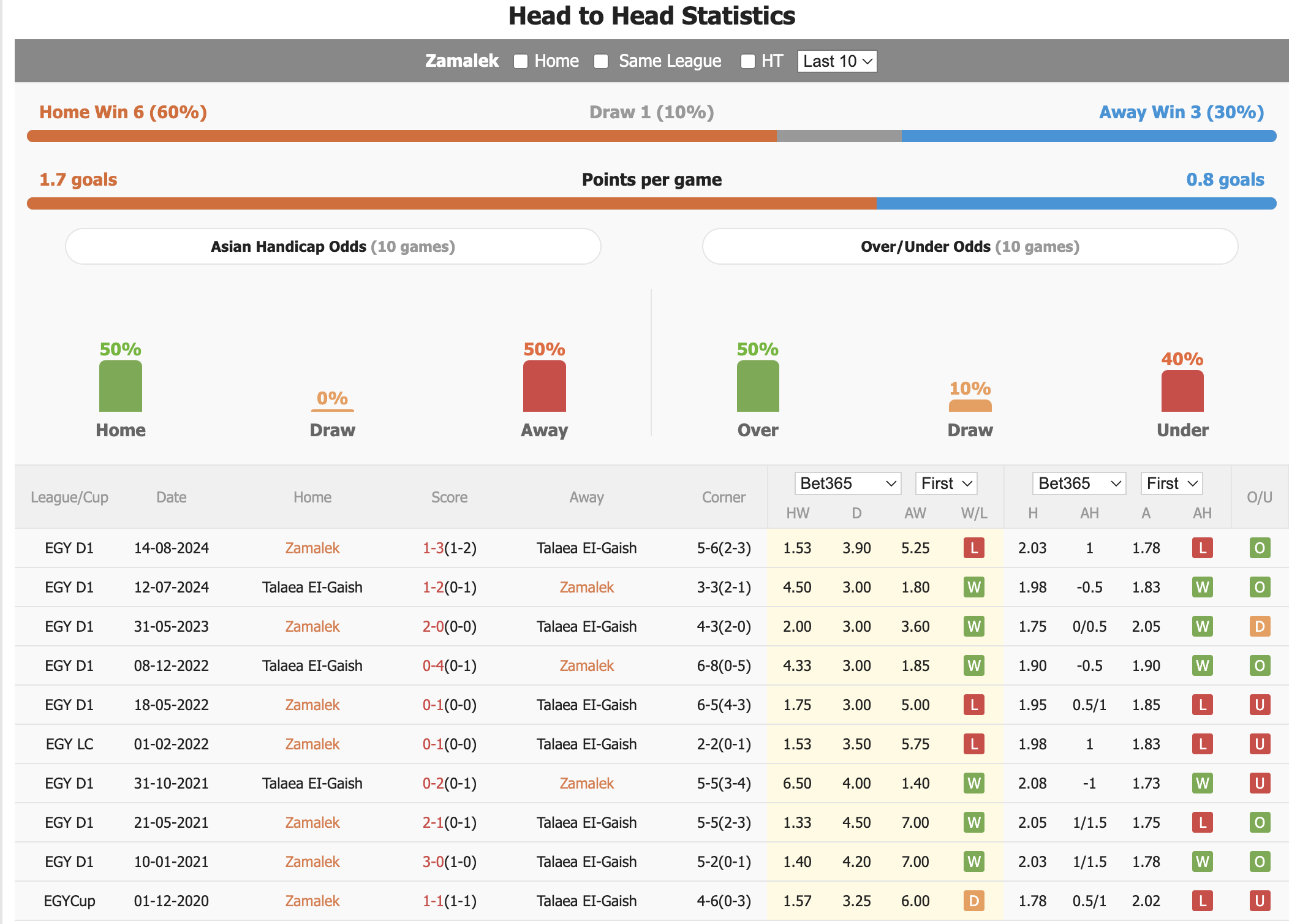Viewport: 1300px width, 924px height.
Task: Click the blue 0.8 goals bar segment
Action: 1076,203
